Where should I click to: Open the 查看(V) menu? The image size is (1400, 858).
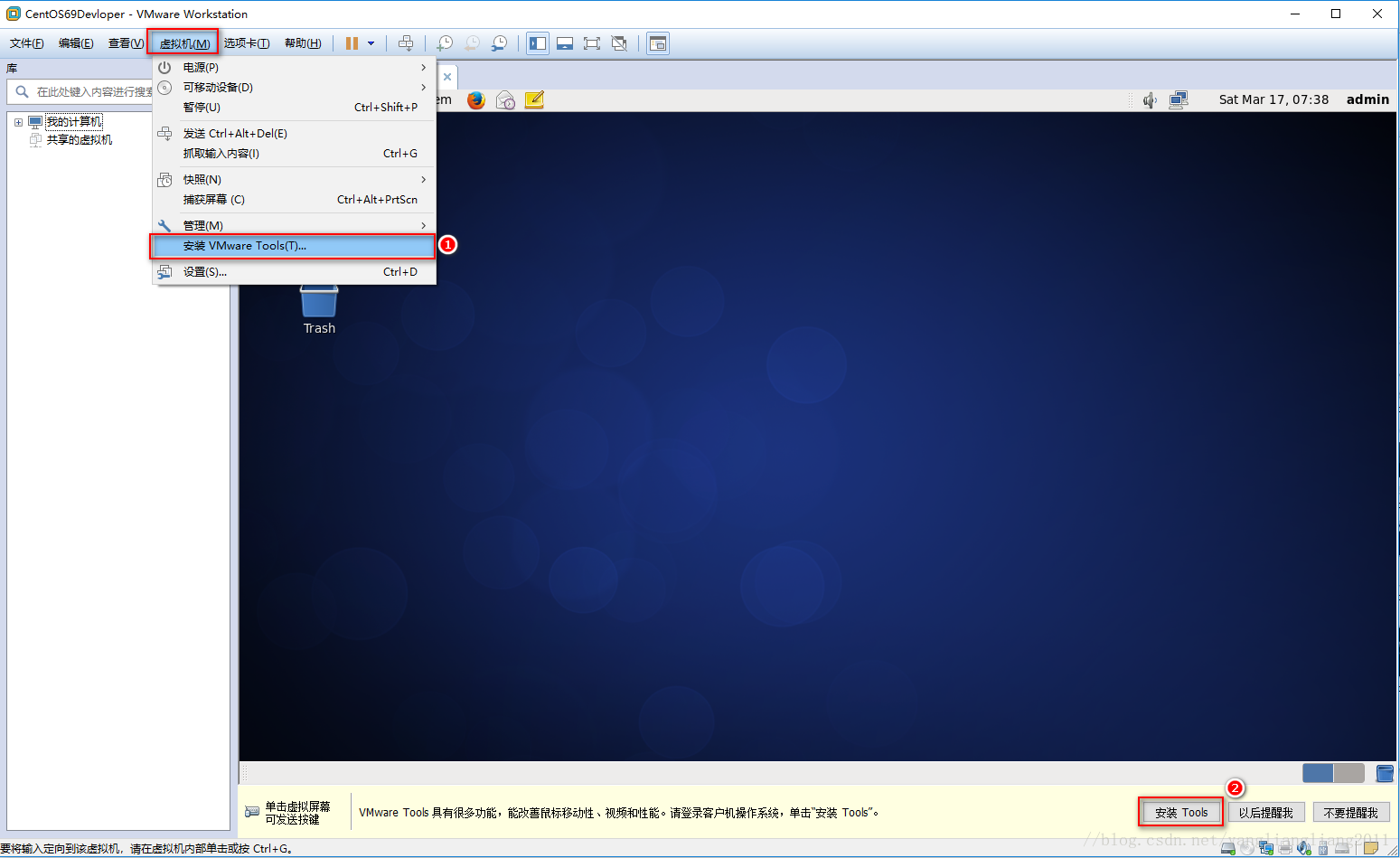(x=126, y=43)
